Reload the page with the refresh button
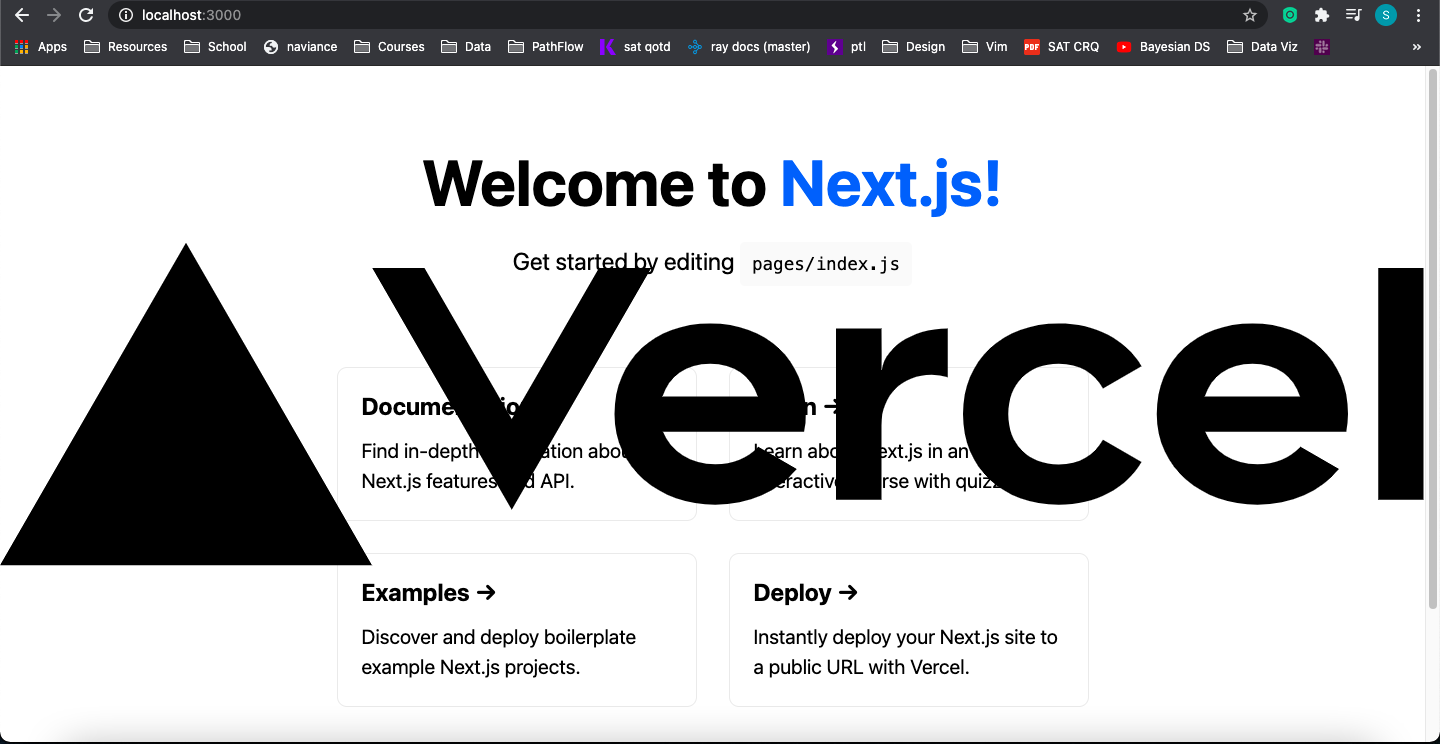 [86, 15]
